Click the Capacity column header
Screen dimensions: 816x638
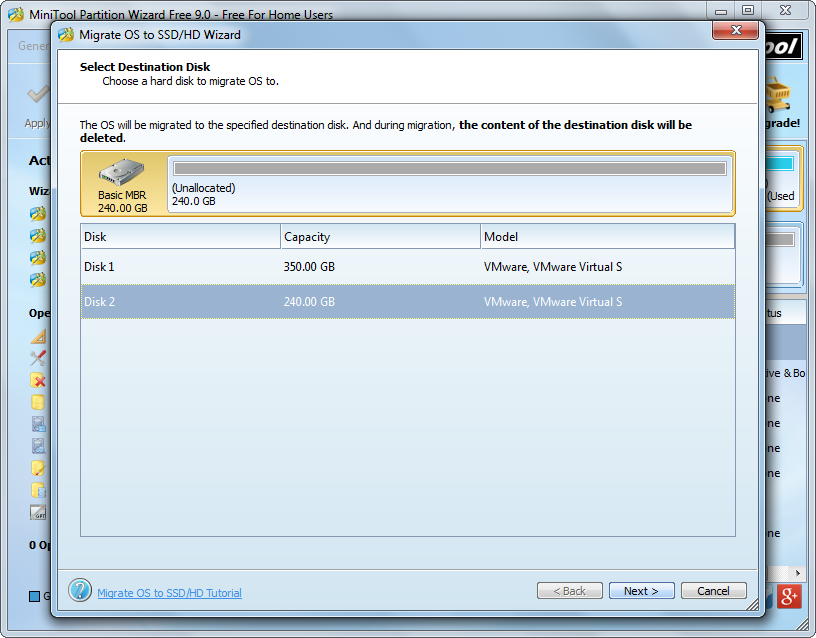tap(380, 237)
